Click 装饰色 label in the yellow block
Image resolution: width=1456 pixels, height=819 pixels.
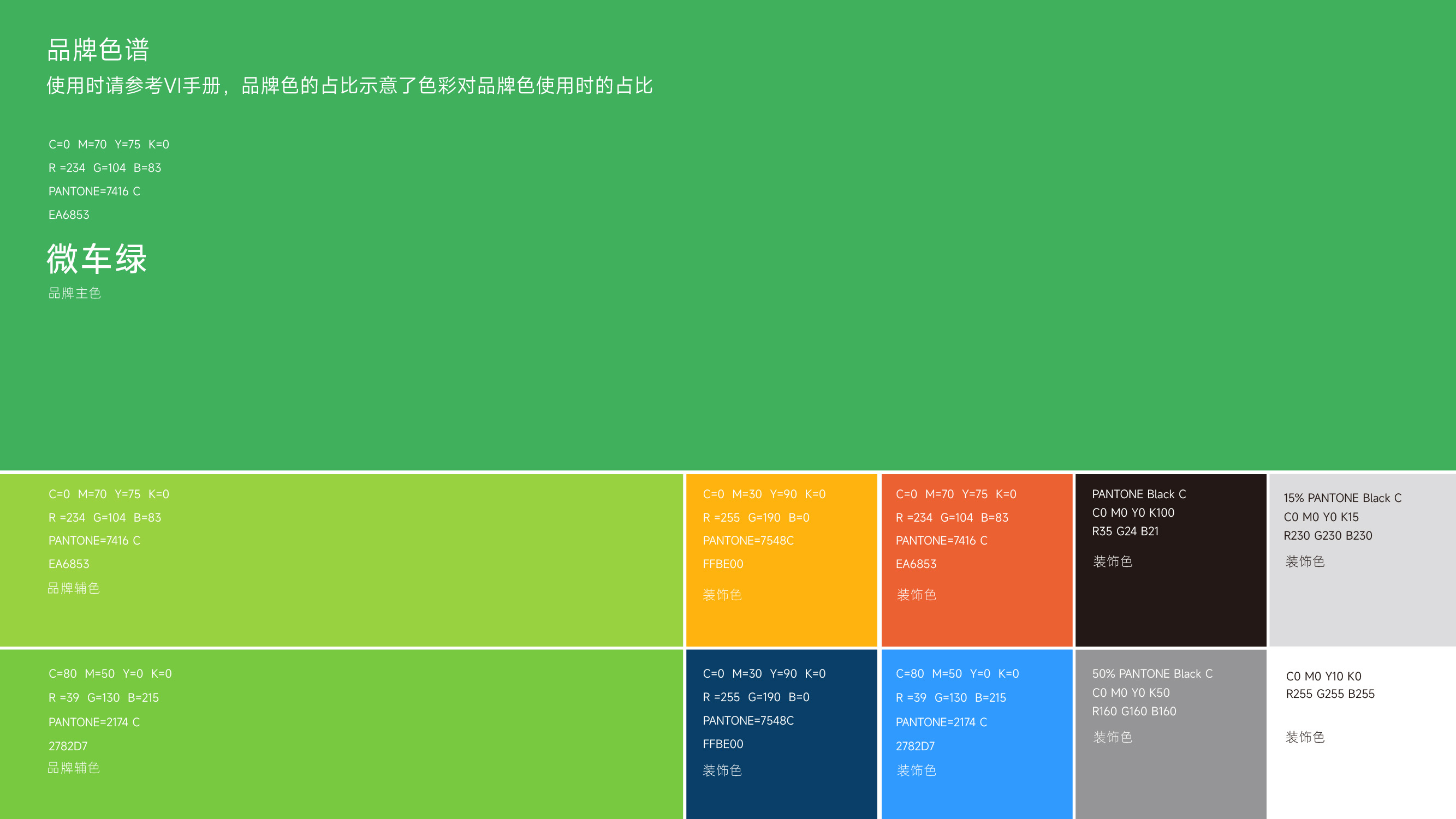click(722, 594)
